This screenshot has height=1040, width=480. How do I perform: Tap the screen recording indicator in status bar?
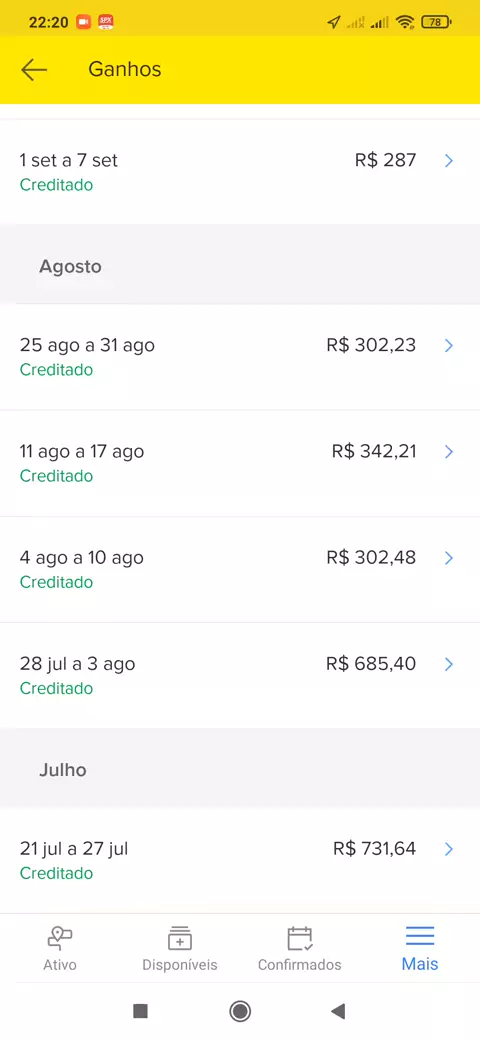tap(84, 22)
